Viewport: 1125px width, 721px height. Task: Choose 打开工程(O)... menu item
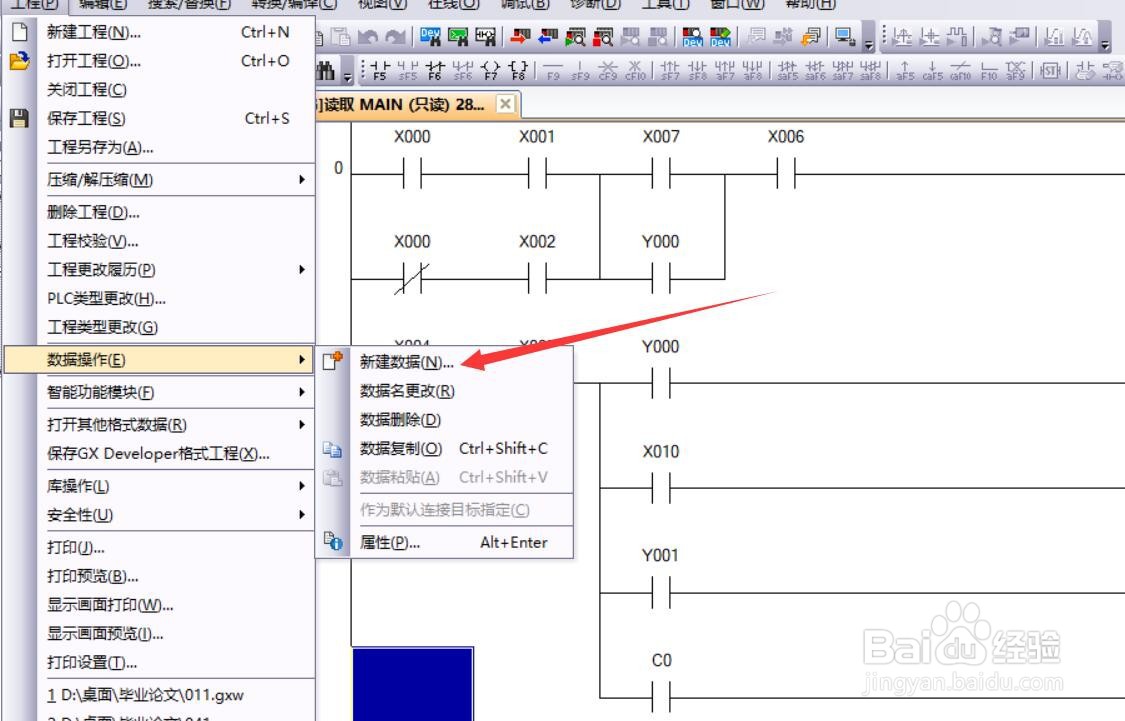159,61
